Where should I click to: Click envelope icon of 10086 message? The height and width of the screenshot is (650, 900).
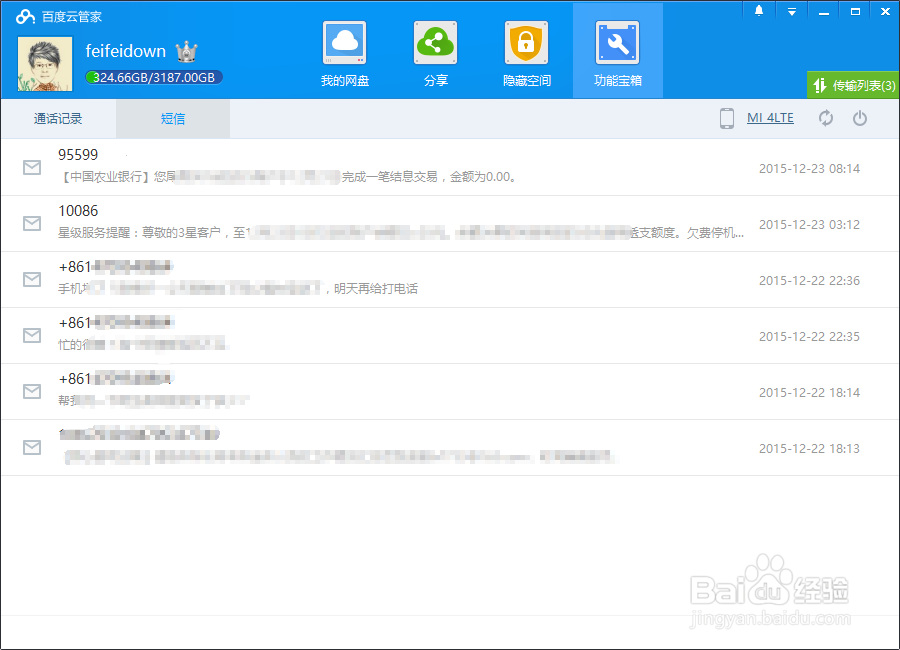[x=32, y=223]
